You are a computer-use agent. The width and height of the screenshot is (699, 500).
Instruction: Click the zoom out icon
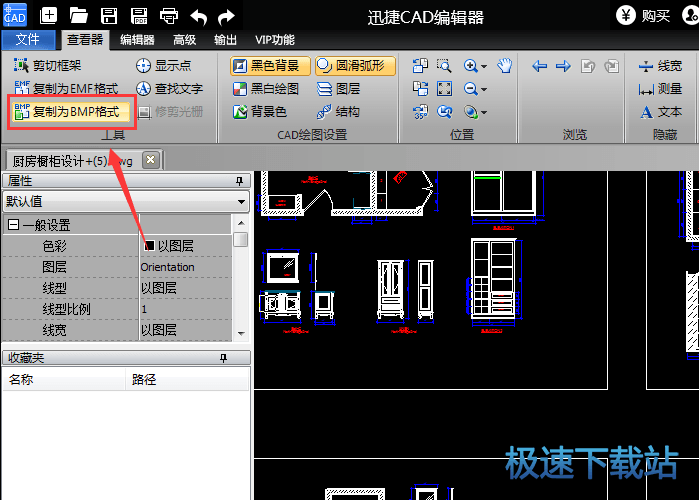tap(471, 88)
